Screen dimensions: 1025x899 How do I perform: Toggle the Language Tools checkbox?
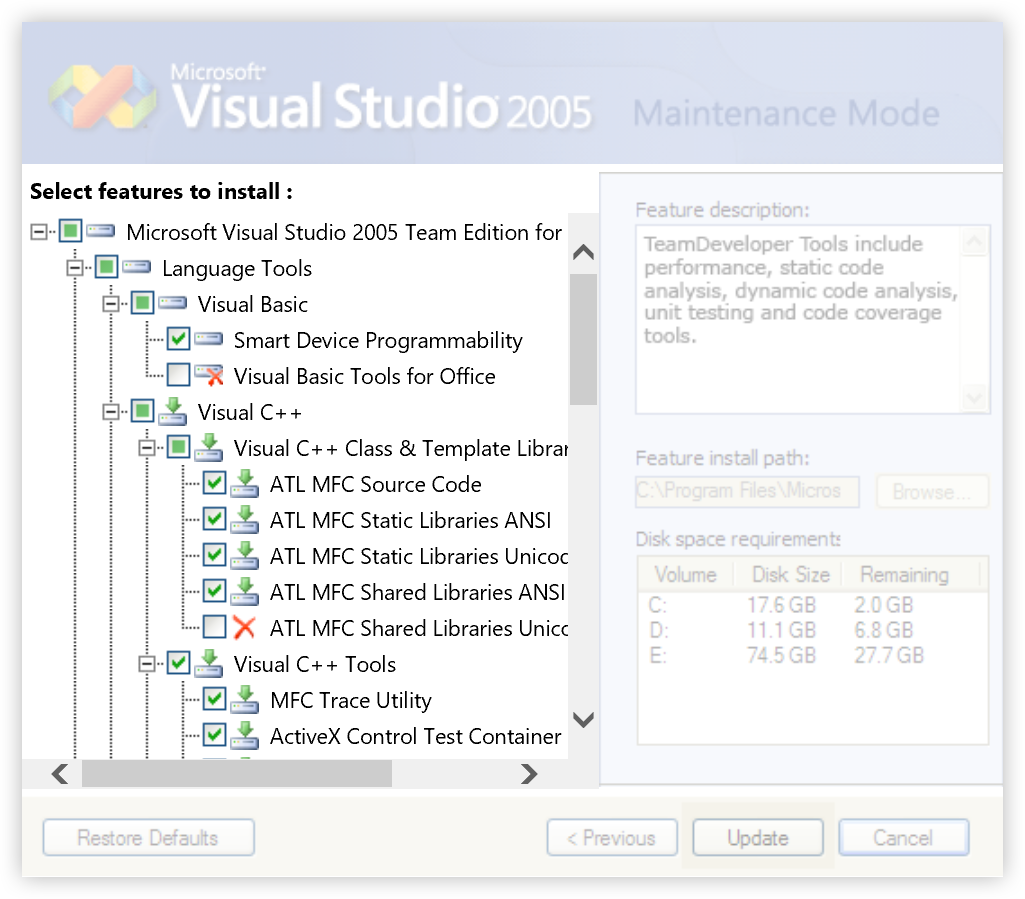point(107,267)
